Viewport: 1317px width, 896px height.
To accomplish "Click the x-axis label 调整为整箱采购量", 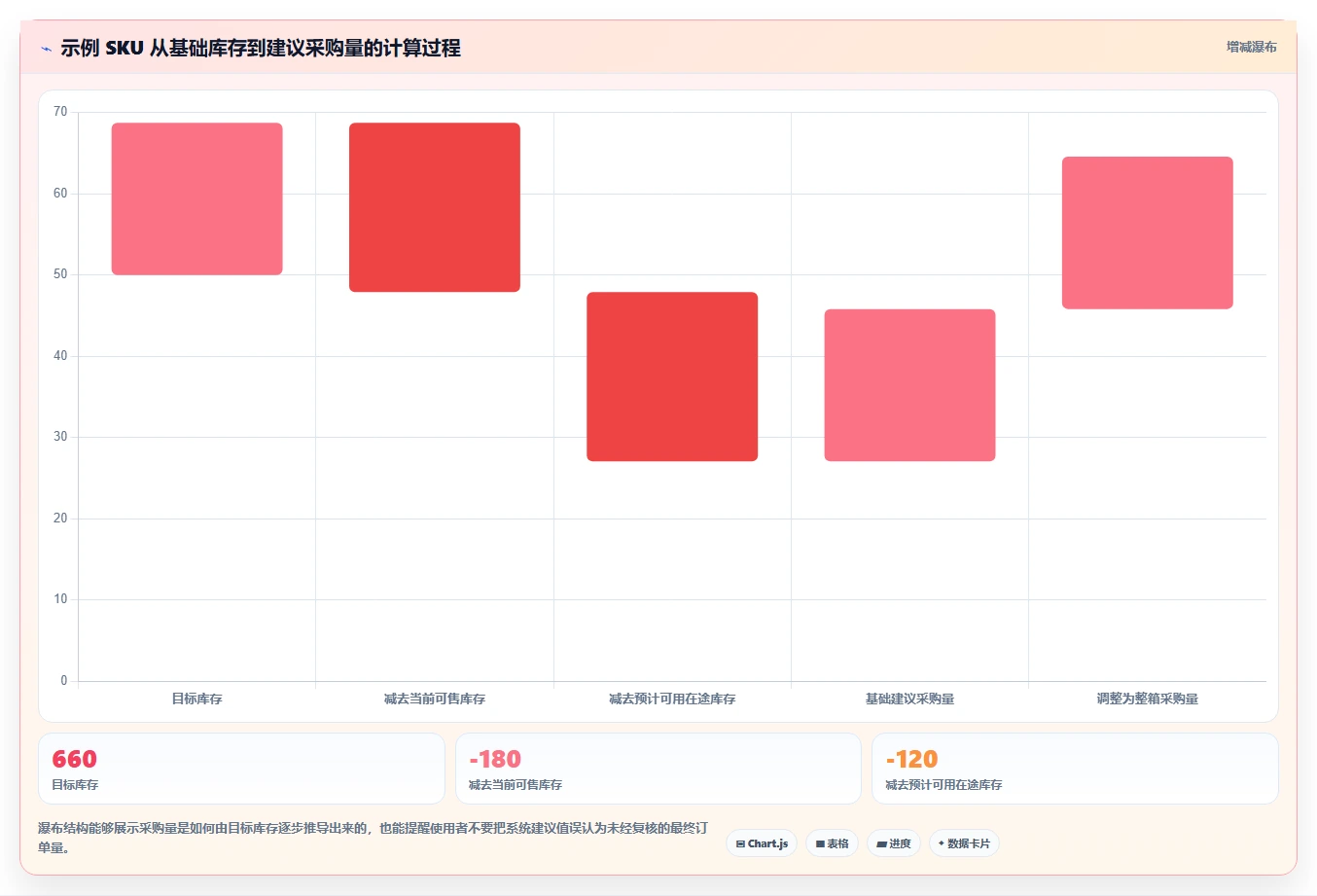I will [1148, 699].
